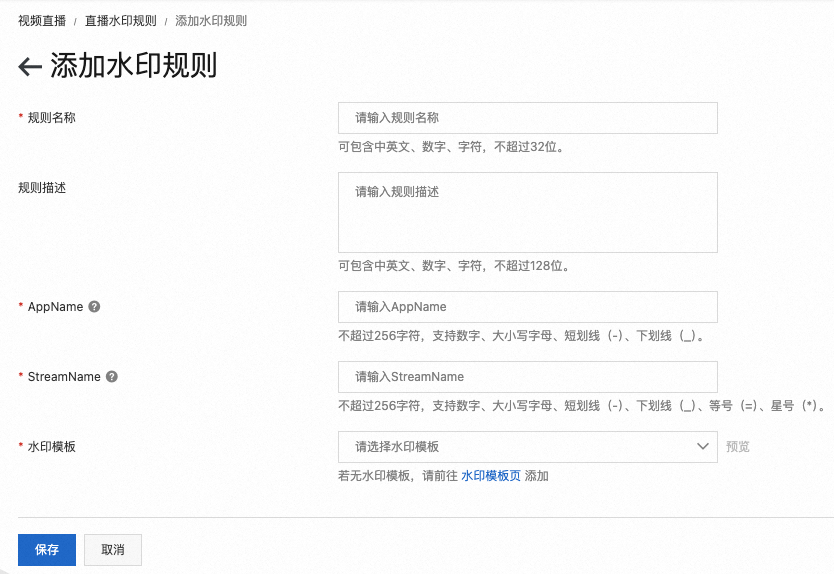
Task: Focus the 请输入规则描述 text area
Action: tap(528, 212)
